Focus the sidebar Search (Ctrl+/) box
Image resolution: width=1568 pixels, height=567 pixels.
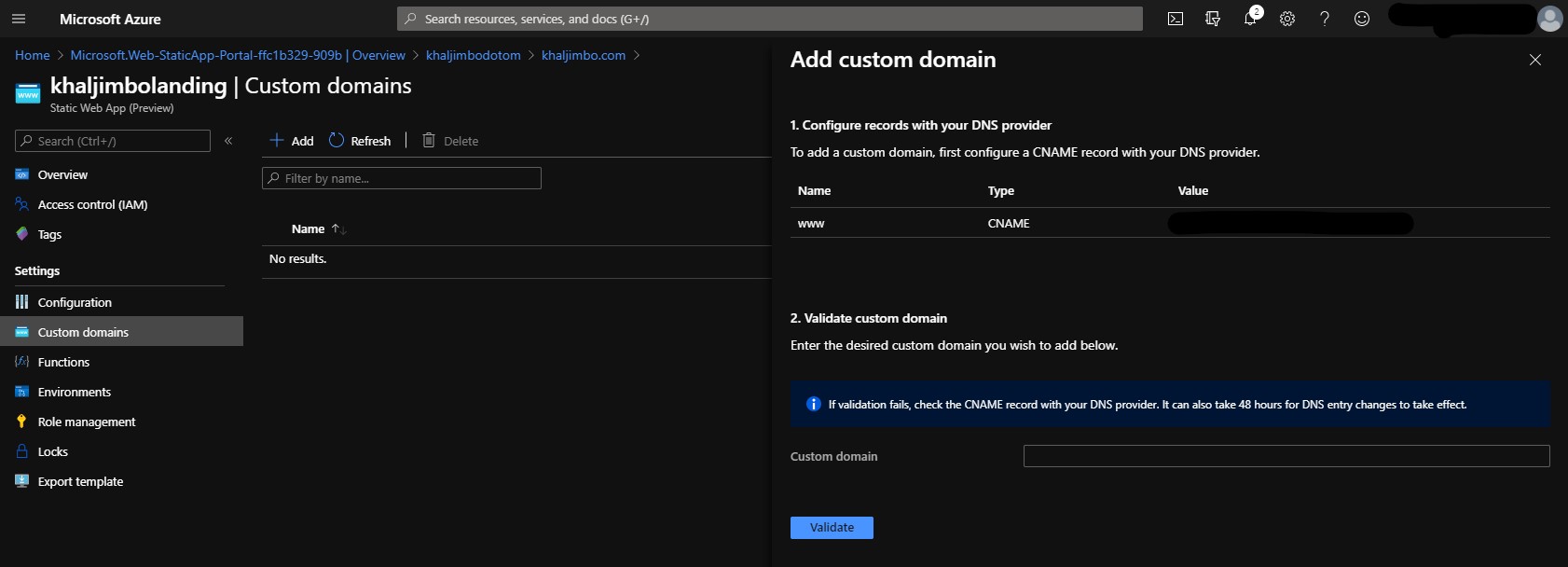point(113,141)
